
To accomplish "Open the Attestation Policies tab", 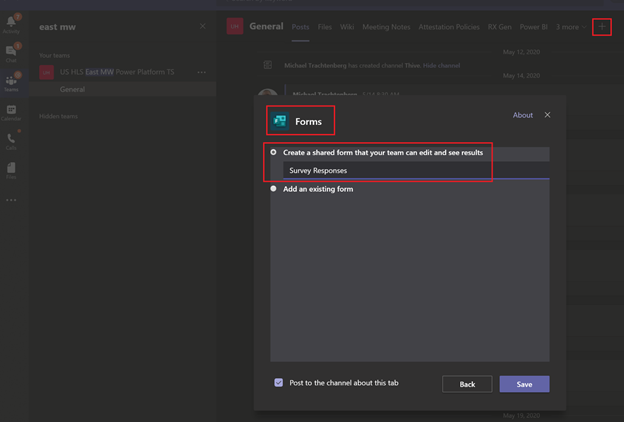I will click(449, 27).
